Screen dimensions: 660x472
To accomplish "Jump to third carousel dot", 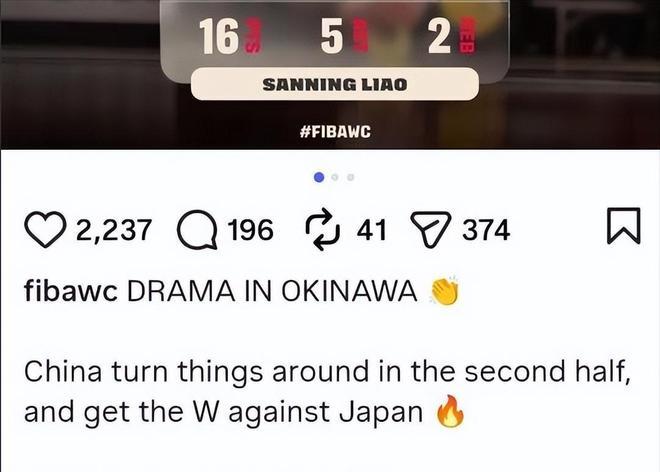I will (x=351, y=177).
